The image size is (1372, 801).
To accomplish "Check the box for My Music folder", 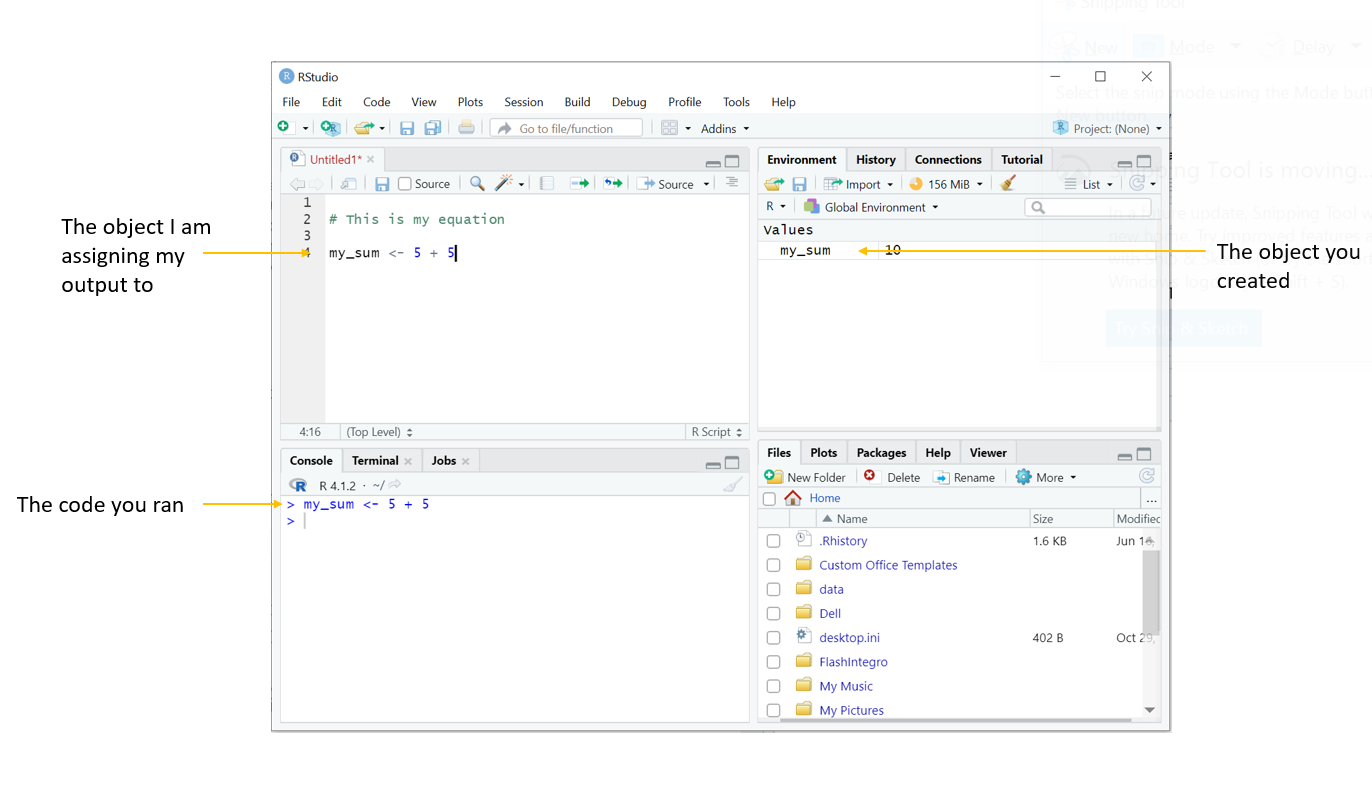I will pyautogui.click(x=773, y=686).
